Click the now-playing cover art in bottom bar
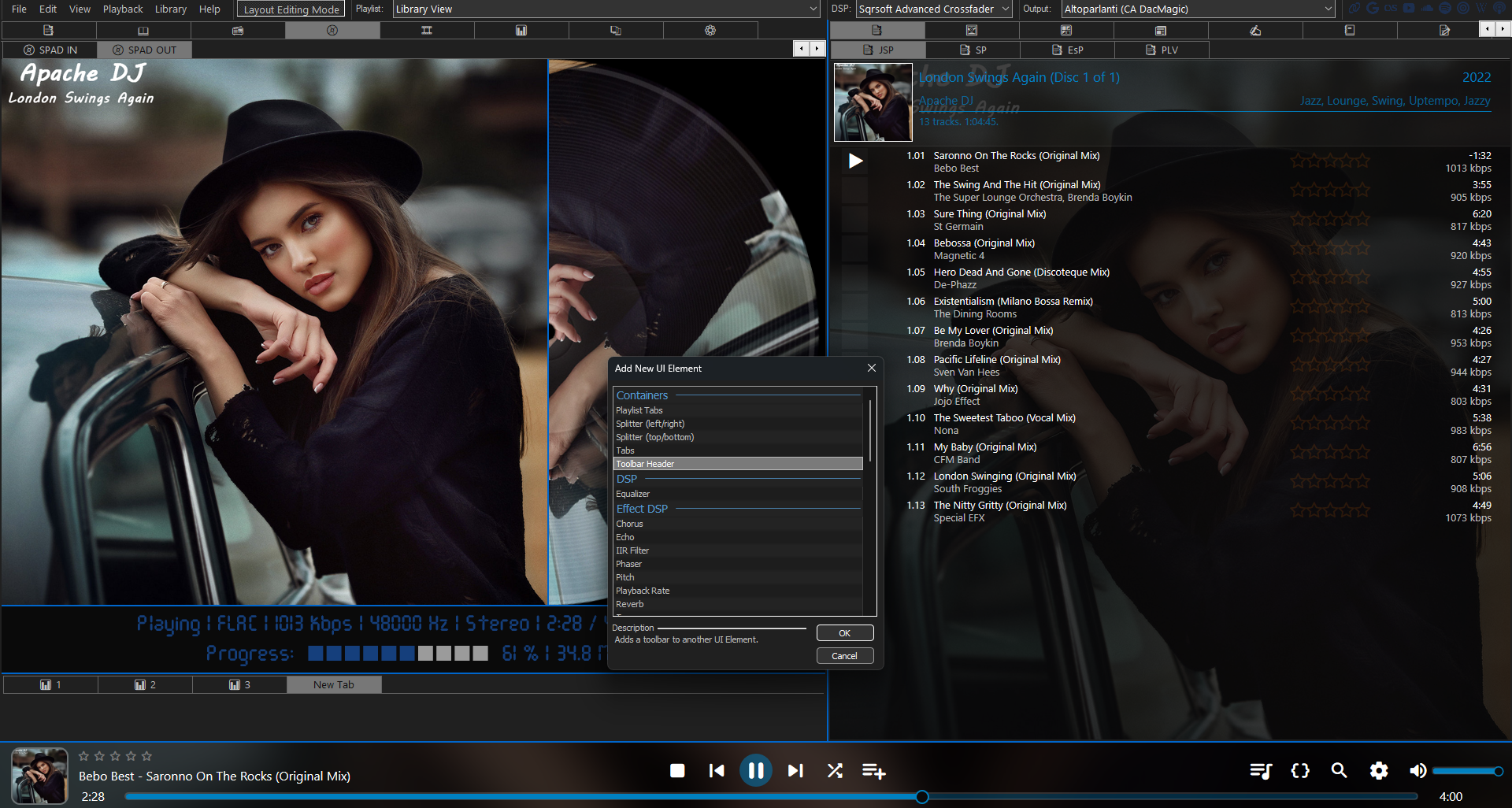The image size is (1512, 808). [x=39, y=776]
